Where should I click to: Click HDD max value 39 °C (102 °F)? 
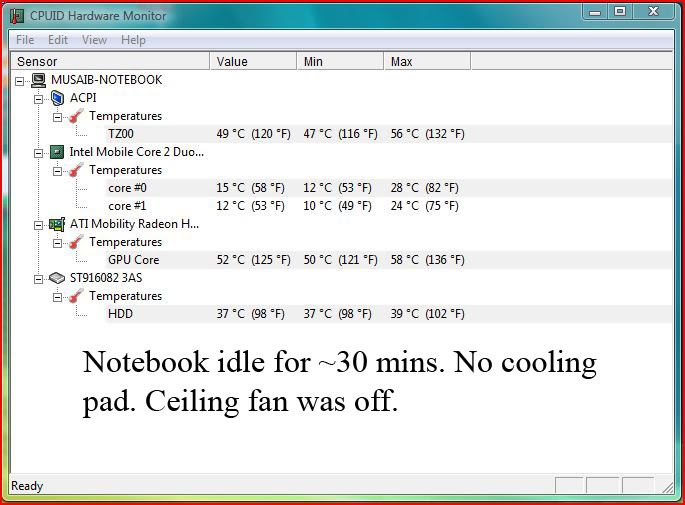click(427, 314)
